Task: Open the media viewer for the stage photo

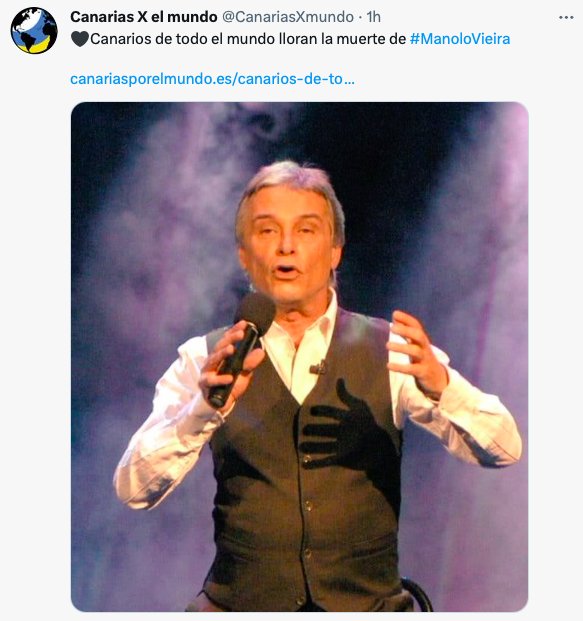Action: pos(299,356)
